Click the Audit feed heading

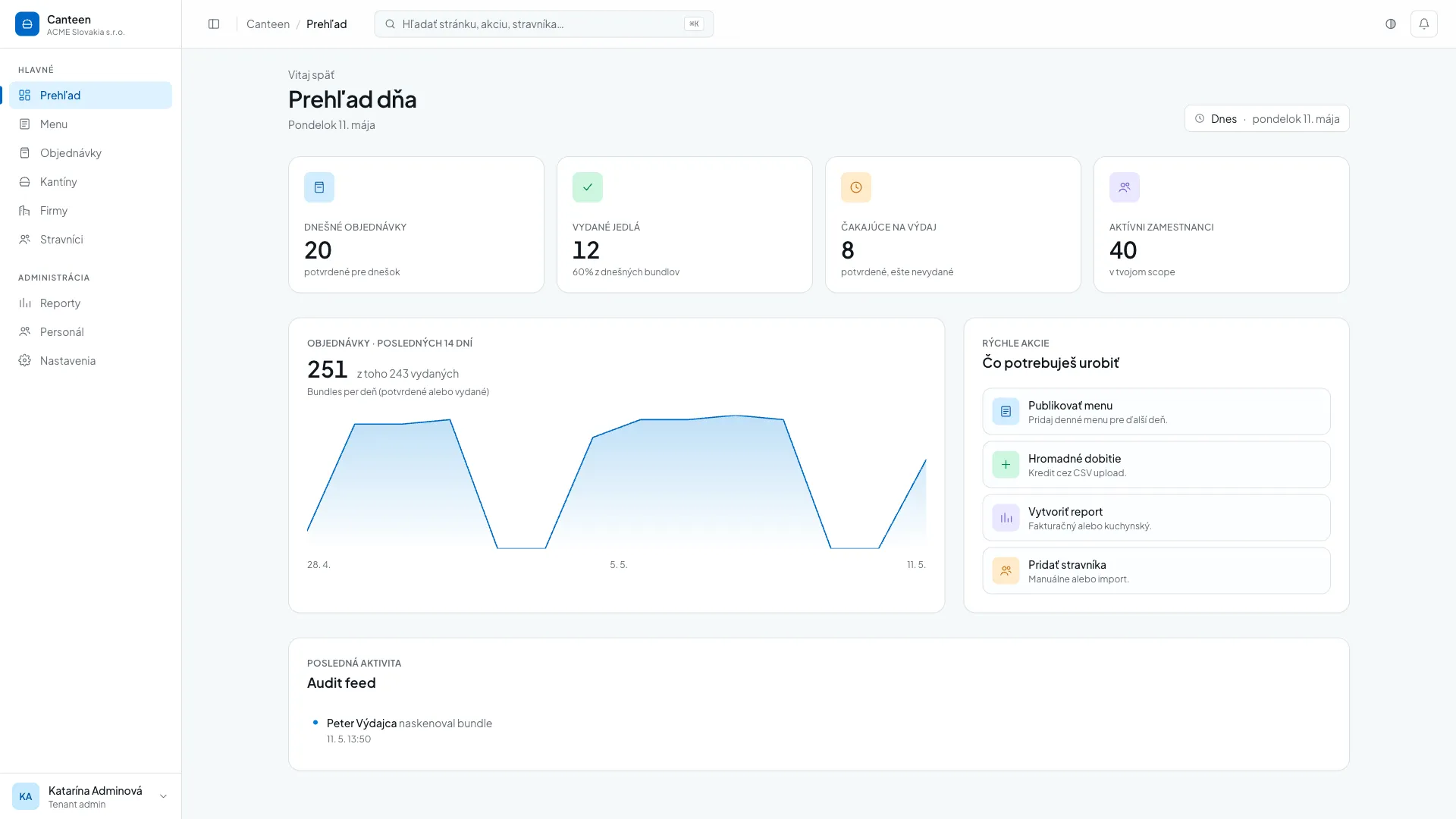point(341,683)
